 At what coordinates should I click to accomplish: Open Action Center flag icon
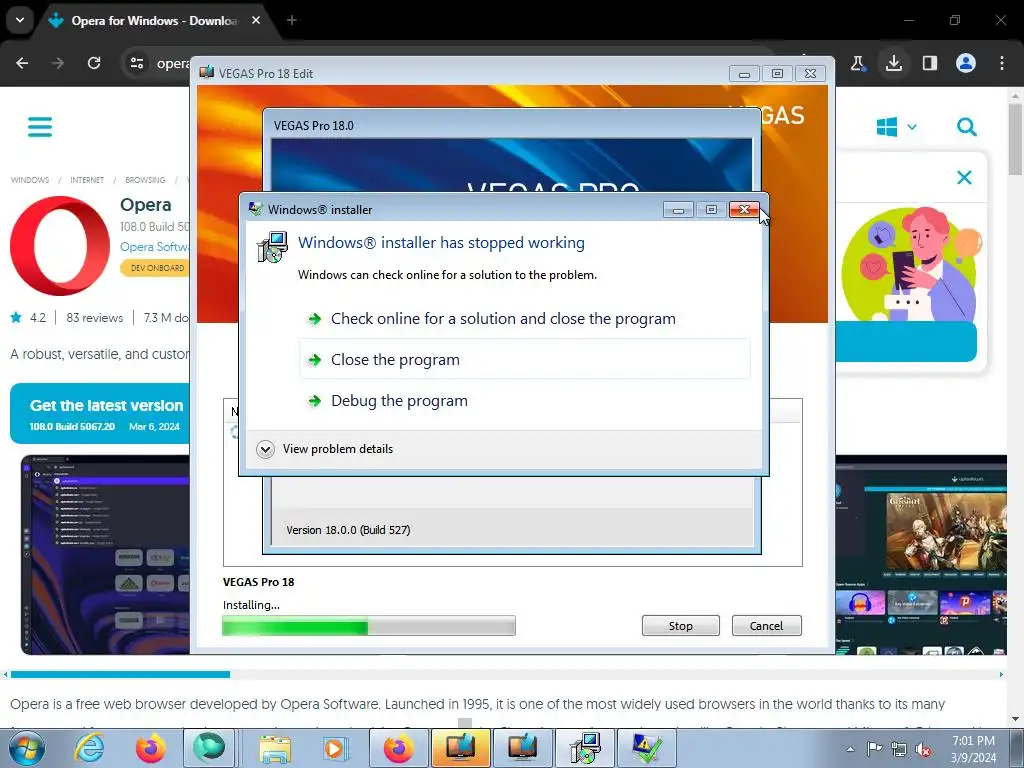(874, 749)
